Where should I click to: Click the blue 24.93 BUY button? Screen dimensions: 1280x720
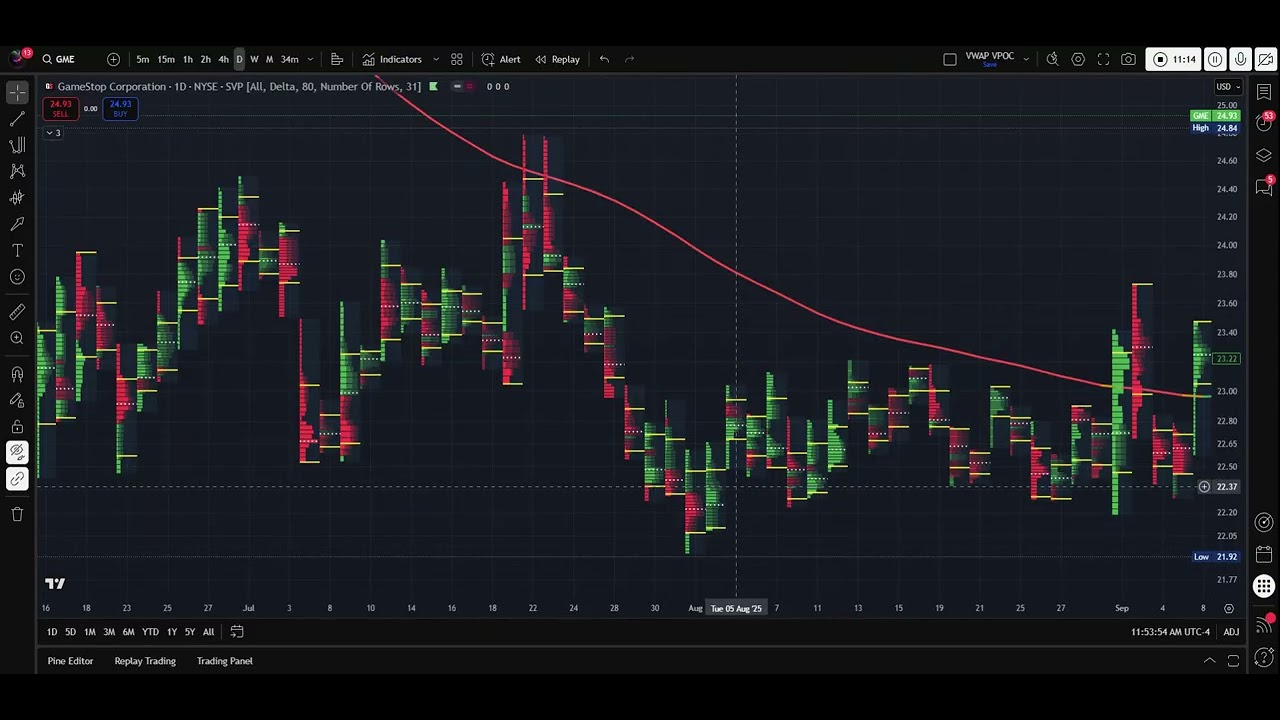point(120,108)
